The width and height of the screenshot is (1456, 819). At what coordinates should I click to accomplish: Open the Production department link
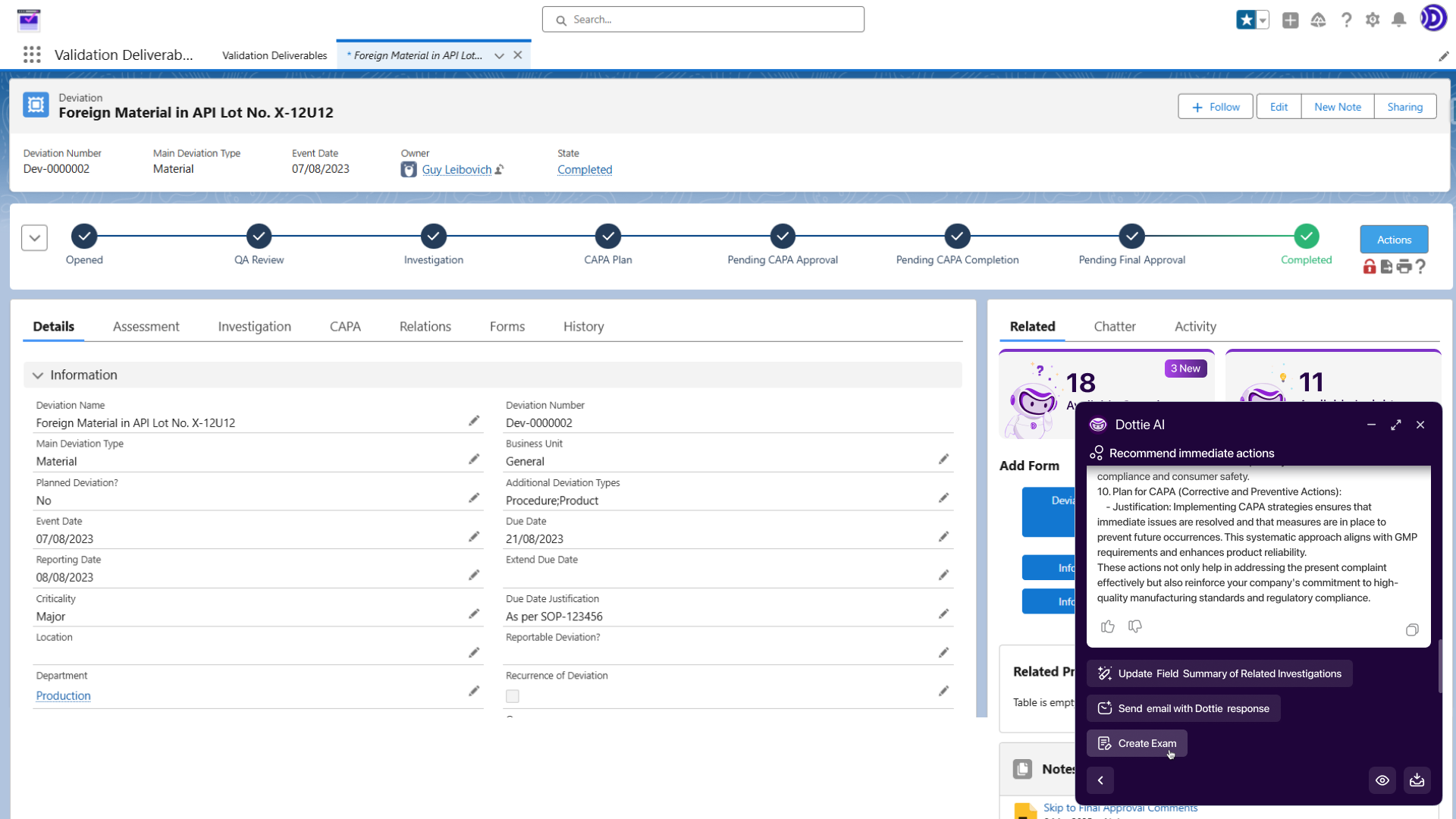coord(63,695)
